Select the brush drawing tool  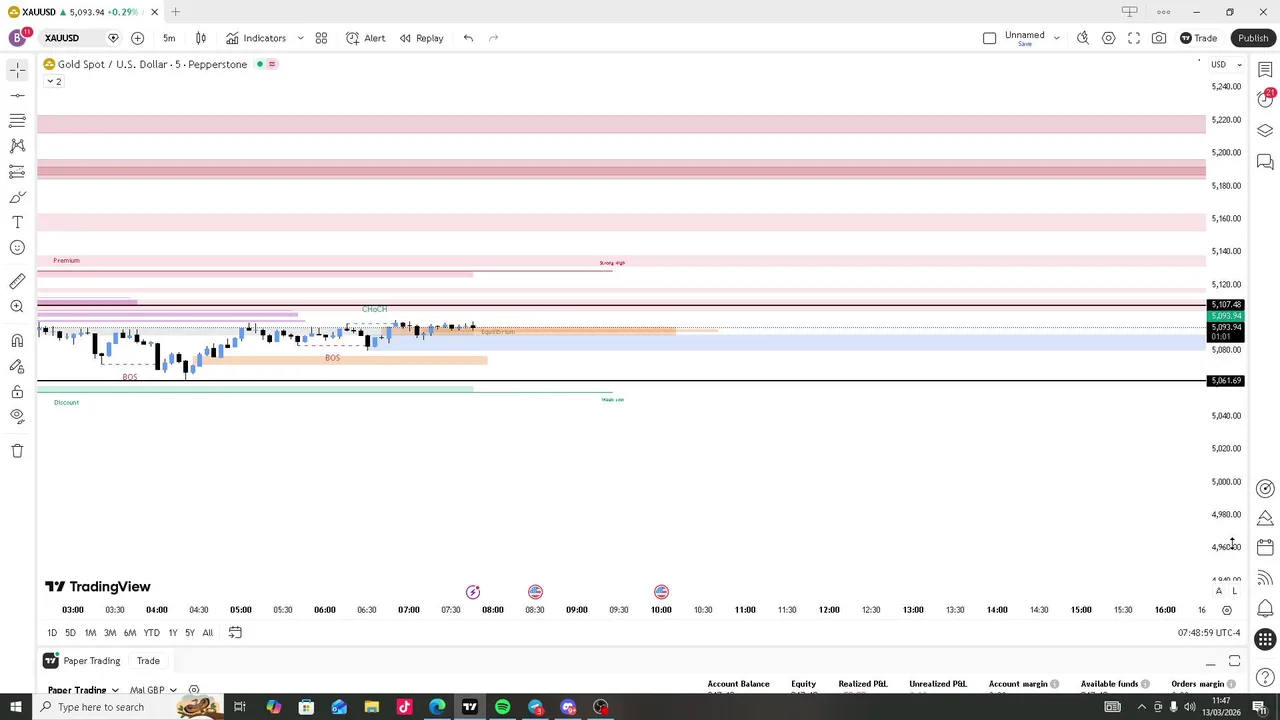pyautogui.click(x=17, y=197)
